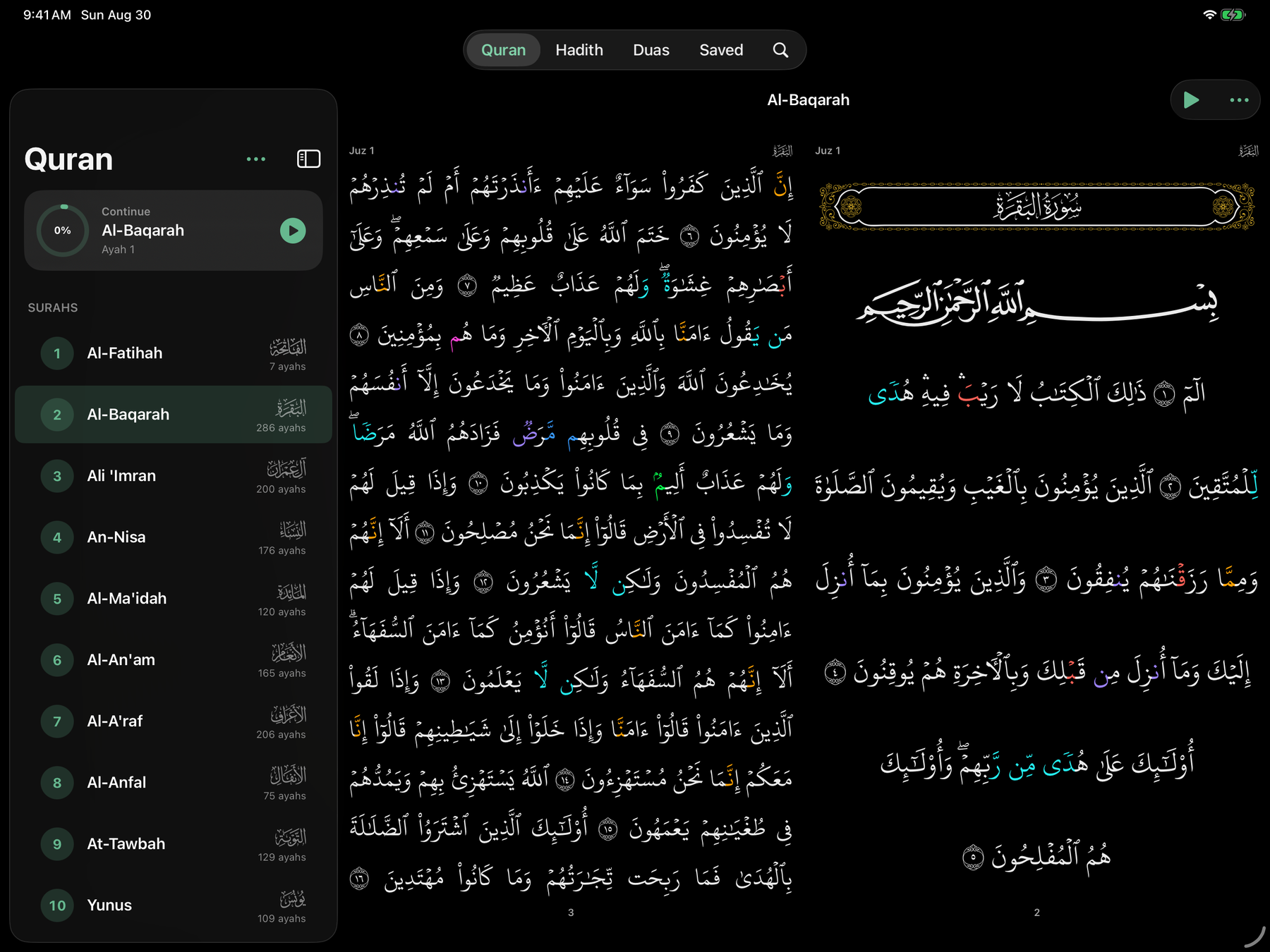Switch to the Quran tab
The height and width of the screenshot is (952, 1270).
coord(503,50)
